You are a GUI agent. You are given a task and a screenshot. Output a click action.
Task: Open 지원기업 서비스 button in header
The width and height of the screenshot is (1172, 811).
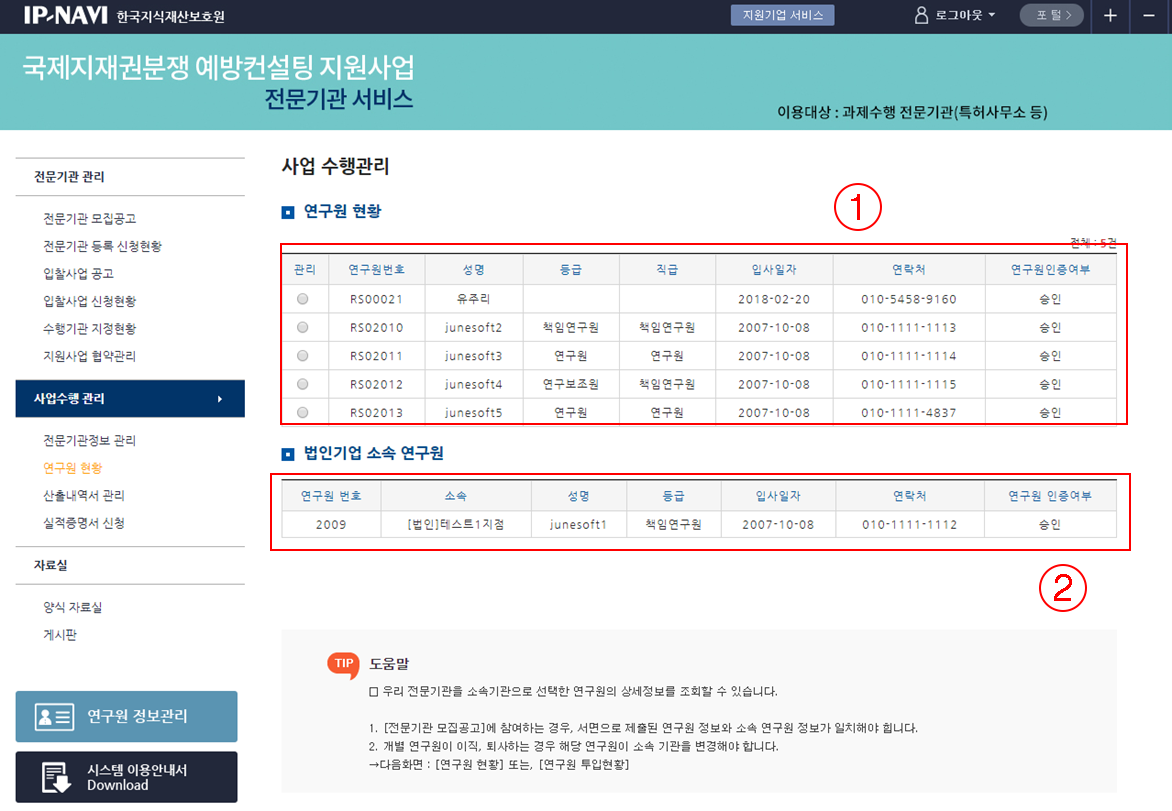[x=782, y=16]
